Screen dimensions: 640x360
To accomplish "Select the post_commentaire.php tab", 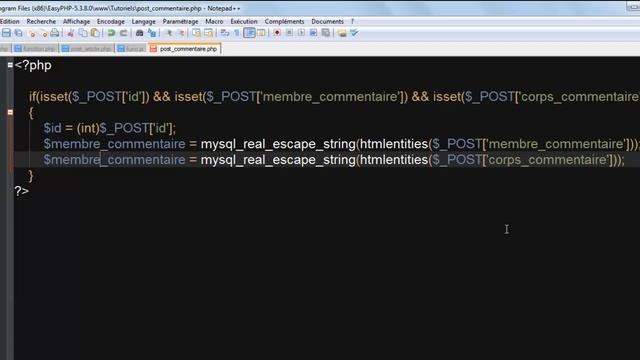I will coord(185,49).
